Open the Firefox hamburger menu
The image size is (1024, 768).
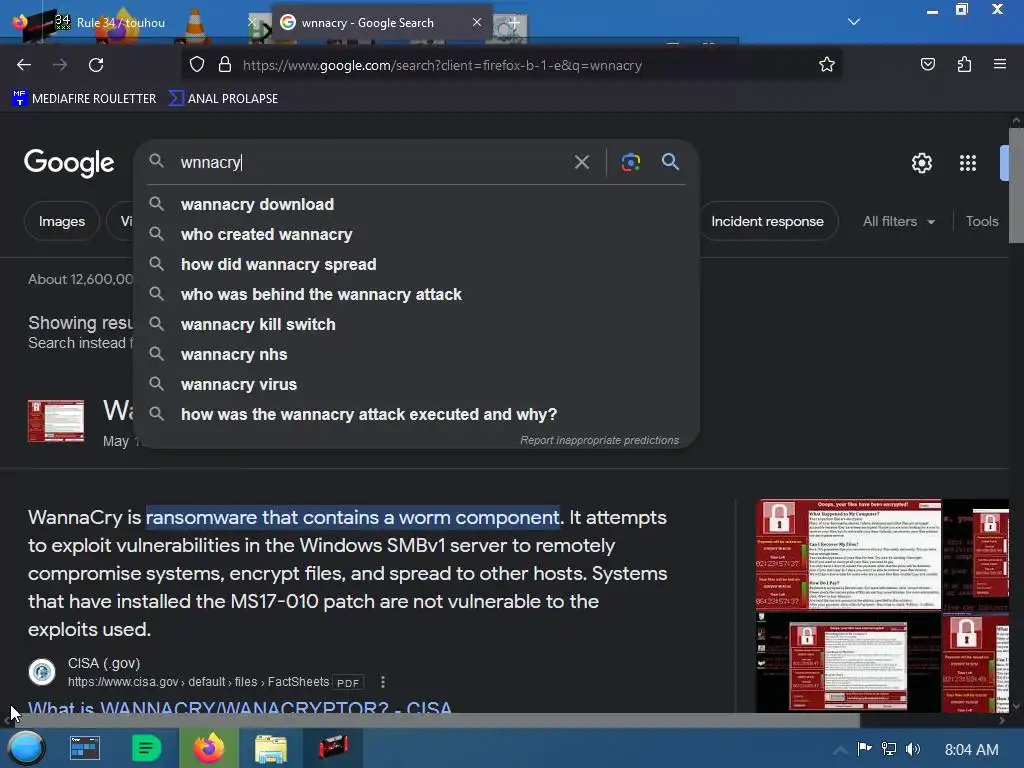pyautogui.click(x=1000, y=65)
